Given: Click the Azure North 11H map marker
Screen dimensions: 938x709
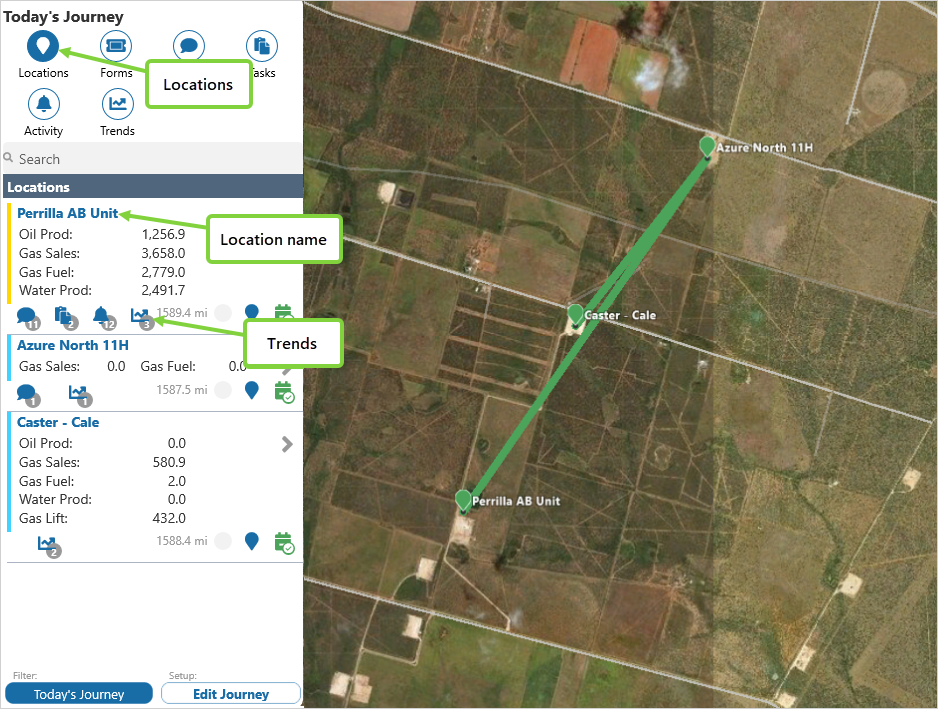Looking at the screenshot, I should tap(707, 147).
